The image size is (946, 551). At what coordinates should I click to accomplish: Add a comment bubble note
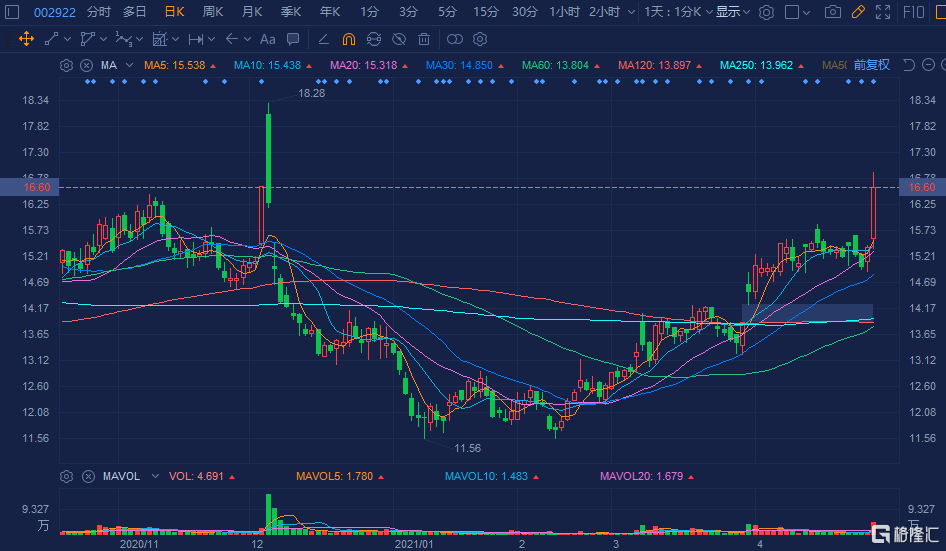[293, 39]
